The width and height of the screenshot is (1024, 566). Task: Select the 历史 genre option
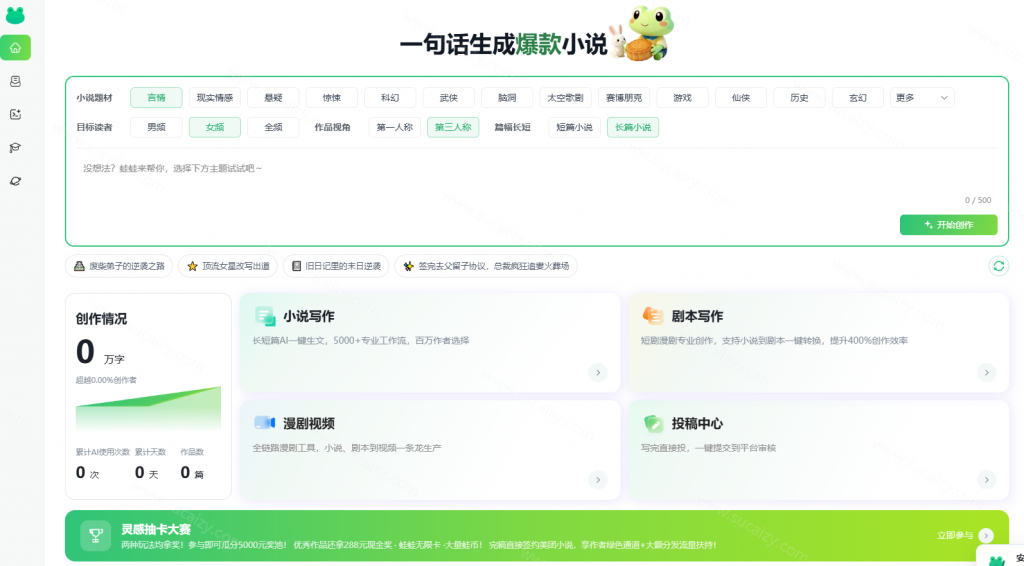(x=799, y=98)
